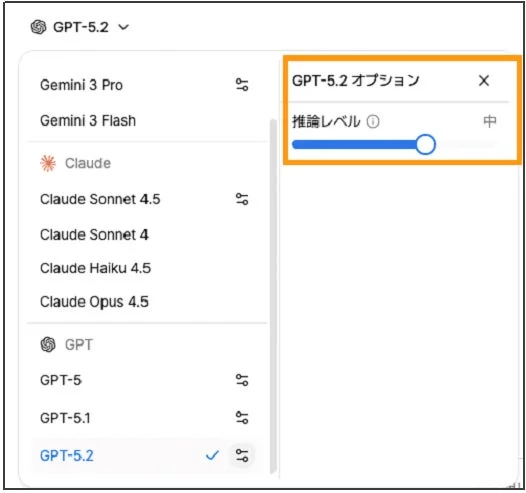Viewport: 526px width, 493px height.
Task: Select Gemini 3 Flash model
Action: (88, 121)
